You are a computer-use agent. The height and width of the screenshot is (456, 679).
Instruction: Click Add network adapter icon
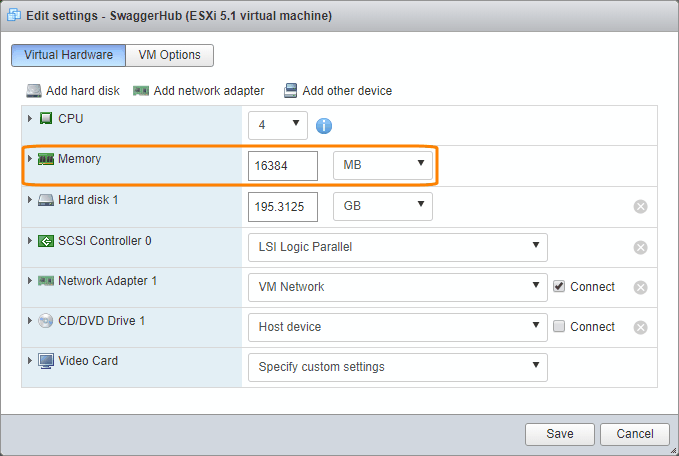(x=141, y=91)
